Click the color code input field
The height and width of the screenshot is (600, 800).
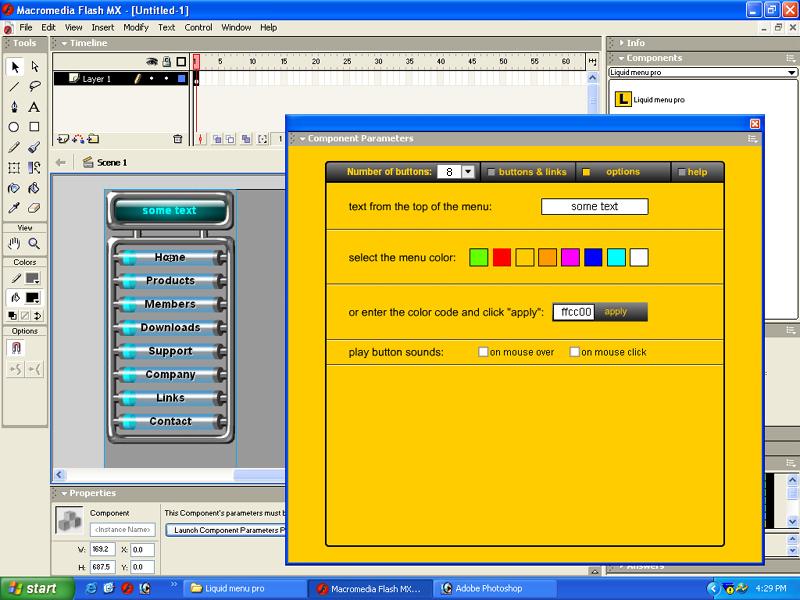574,312
